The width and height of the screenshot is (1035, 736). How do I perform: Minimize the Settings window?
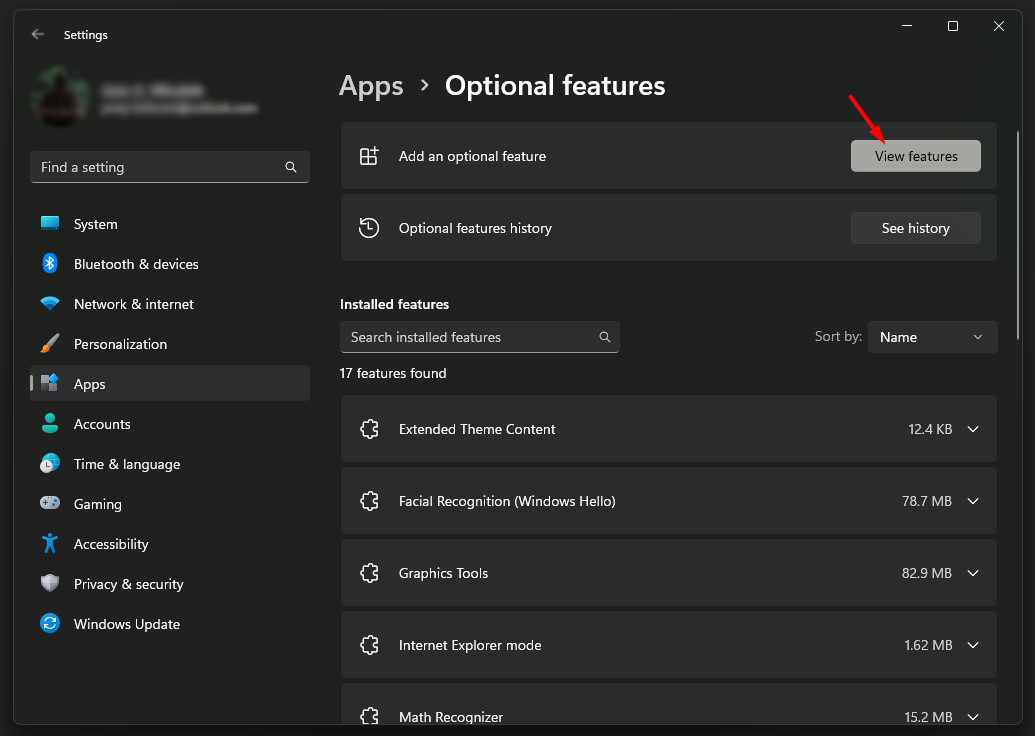coord(907,26)
